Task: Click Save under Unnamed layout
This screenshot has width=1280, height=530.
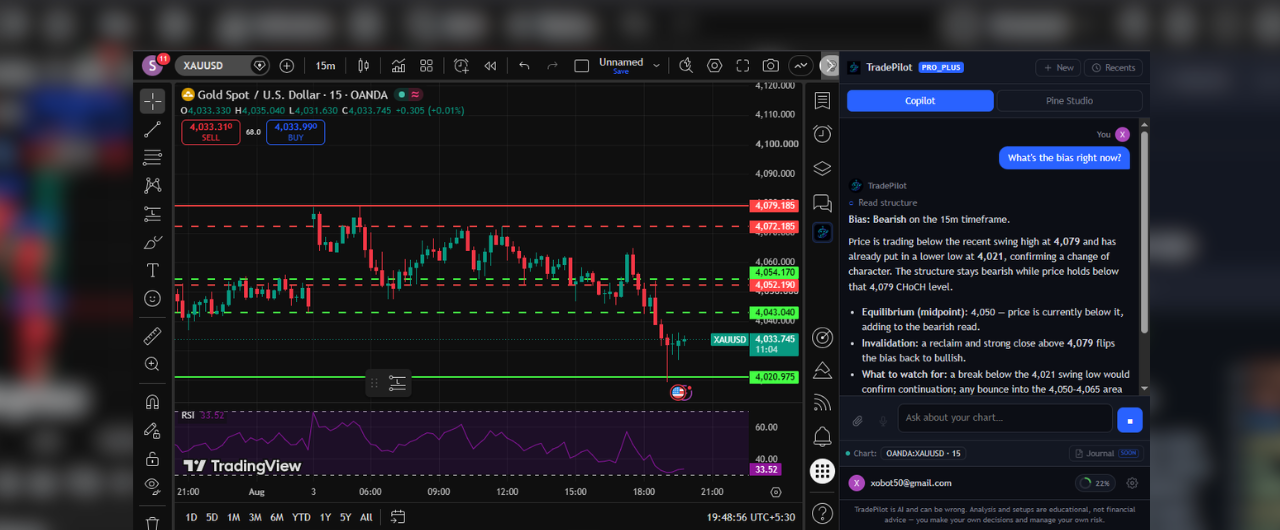Action: pyautogui.click(x=621, y=72)
